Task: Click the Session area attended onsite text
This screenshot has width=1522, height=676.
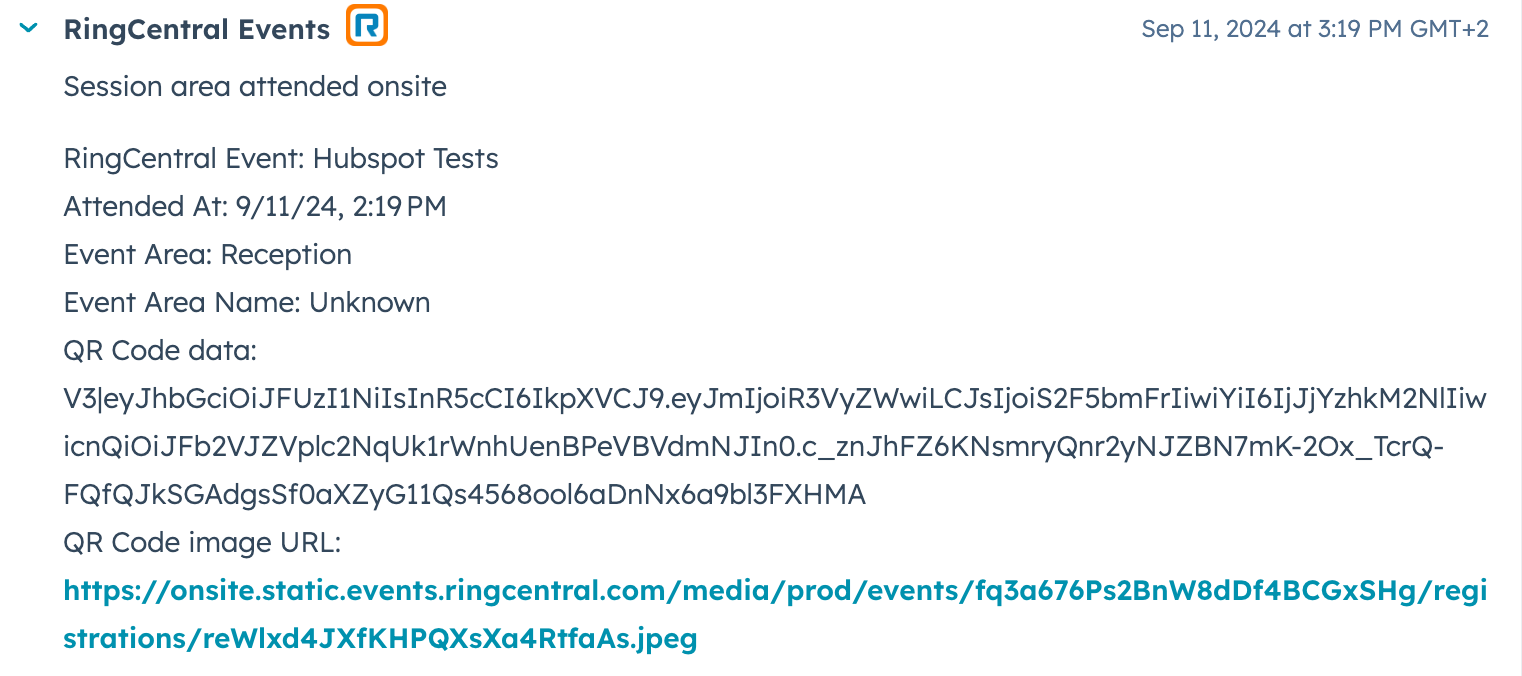Action: (255, 87)
